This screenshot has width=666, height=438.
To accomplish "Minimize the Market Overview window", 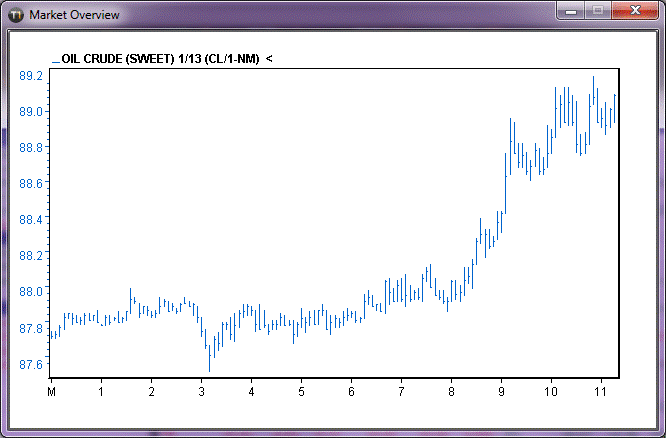I will point(571,10).
